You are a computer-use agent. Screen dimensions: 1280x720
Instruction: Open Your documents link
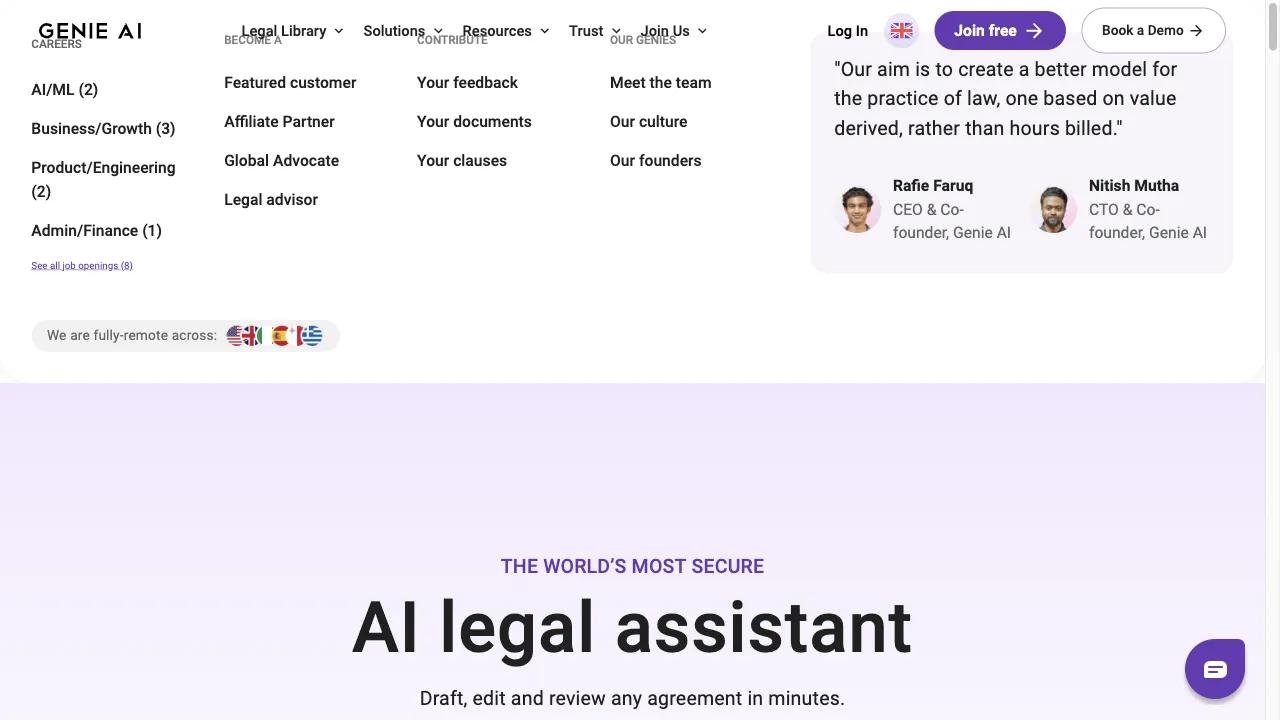click(474, 122)
